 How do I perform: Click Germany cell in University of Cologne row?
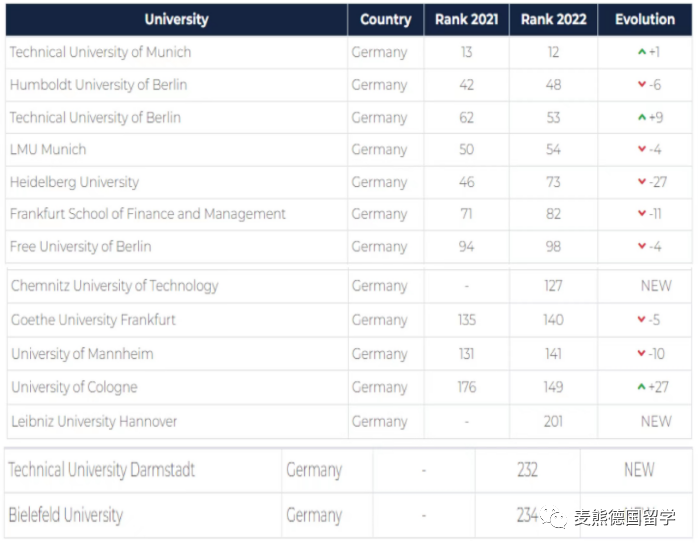click(x=379, y=387)
